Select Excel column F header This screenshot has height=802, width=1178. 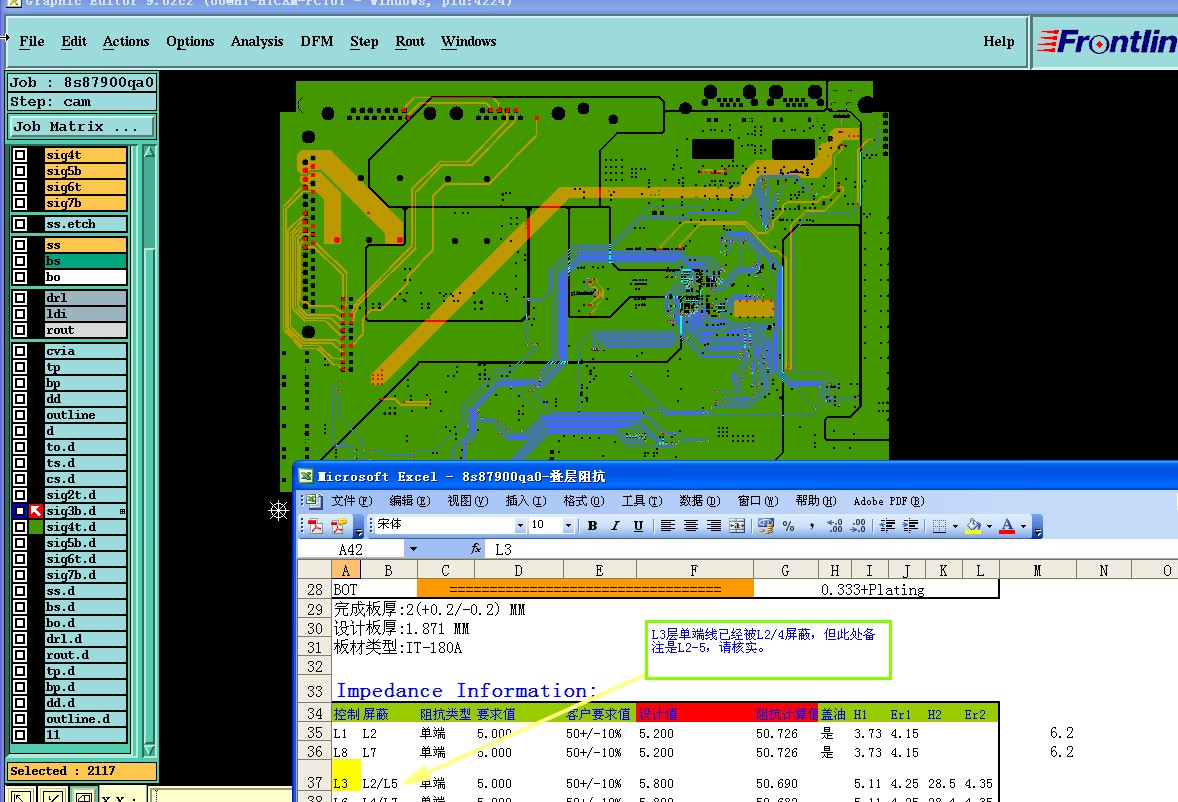point(694,570)
